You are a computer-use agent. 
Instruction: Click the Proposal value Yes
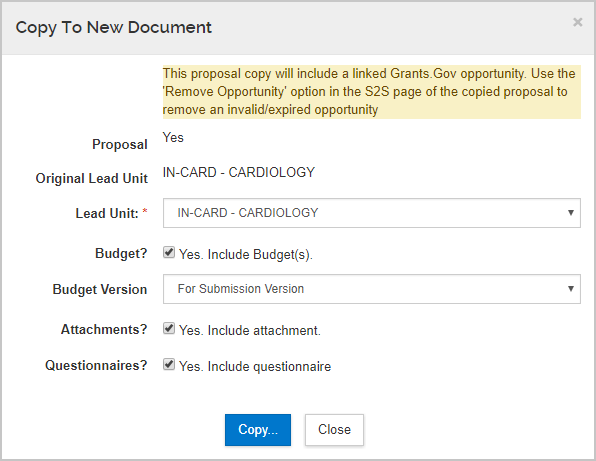coord(173,137)
